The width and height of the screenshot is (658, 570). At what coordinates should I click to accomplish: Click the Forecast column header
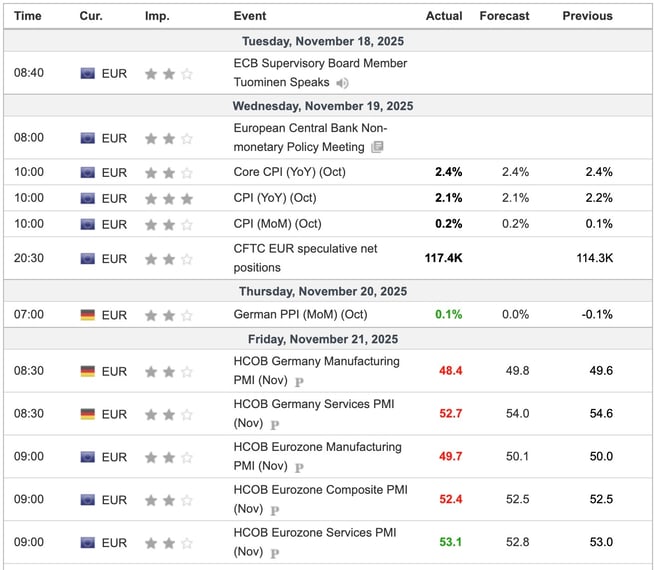pos(504,16)
